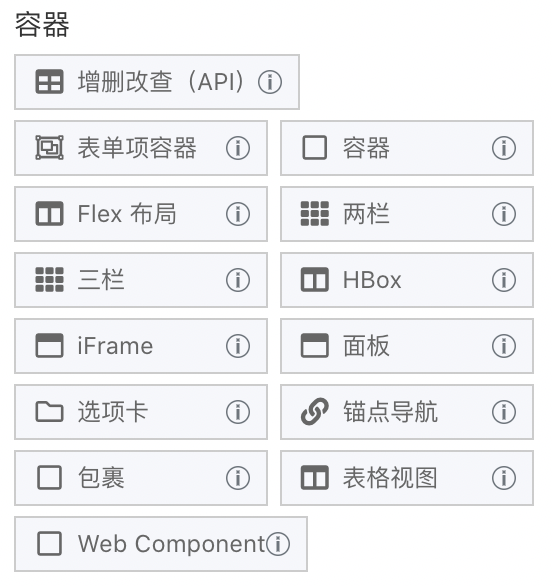Image resolution: width=552 pixels, height=586 pixels.
Task: Click info icon beside 表格视图
Action: click(504, 478)
